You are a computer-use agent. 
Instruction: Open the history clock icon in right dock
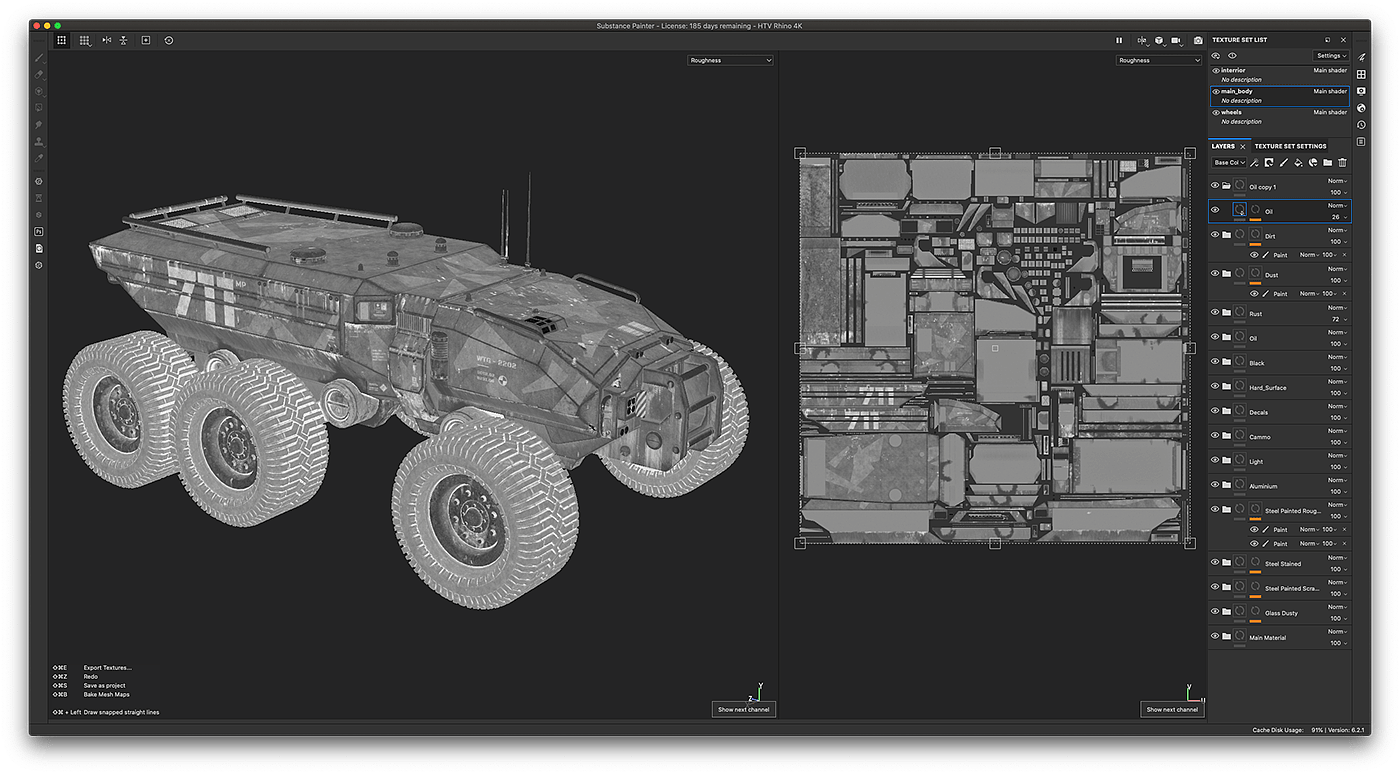(x=1361, y=124)
